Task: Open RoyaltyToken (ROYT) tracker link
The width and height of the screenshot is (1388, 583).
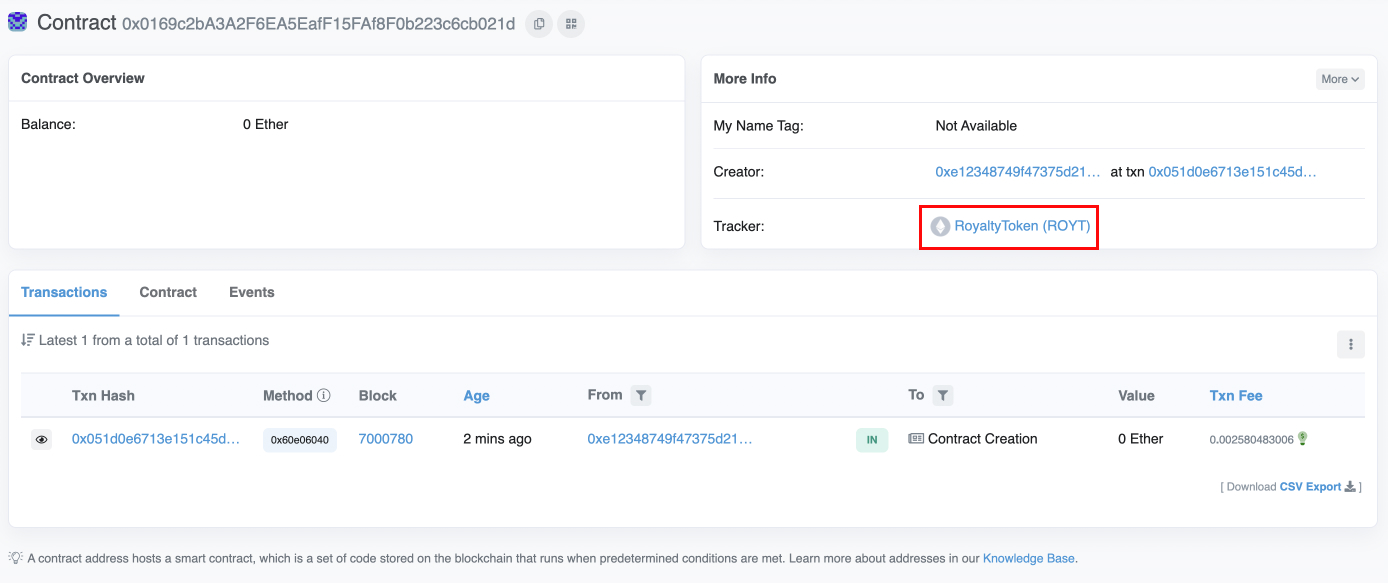Action: [x=1021, y=227]
